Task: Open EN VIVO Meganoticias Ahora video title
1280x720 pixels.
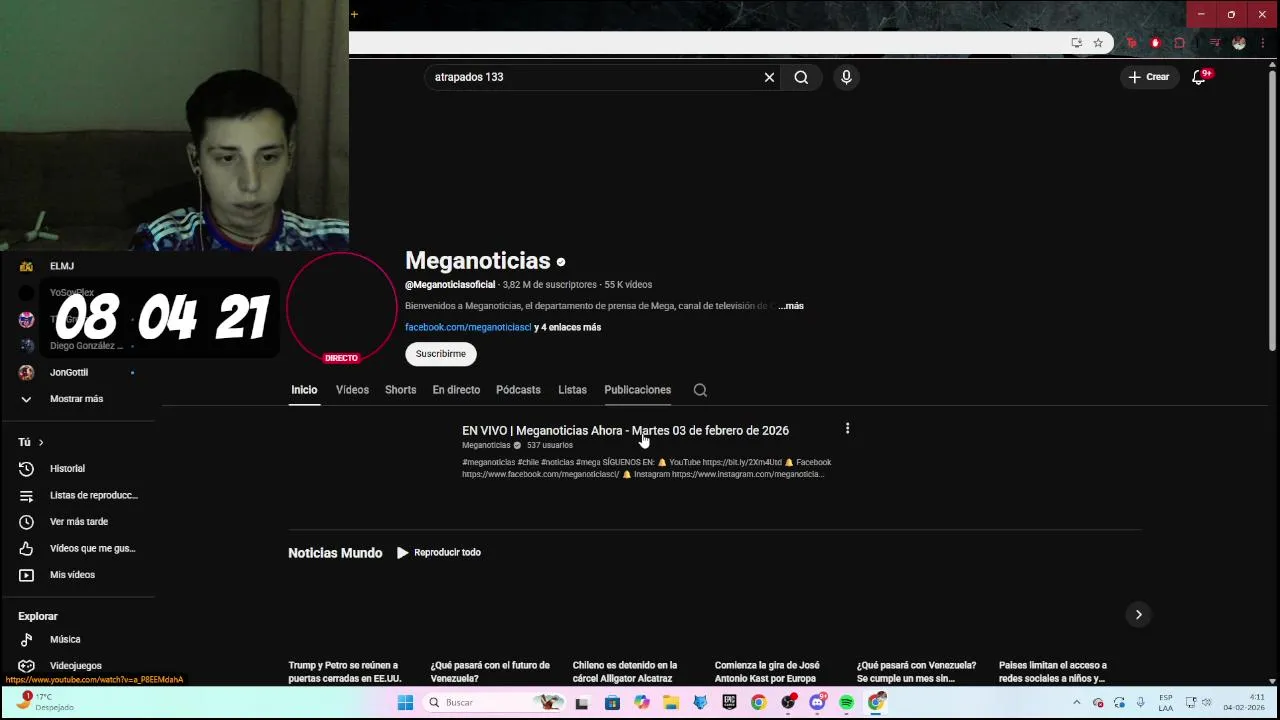Action: coord(625,430)
